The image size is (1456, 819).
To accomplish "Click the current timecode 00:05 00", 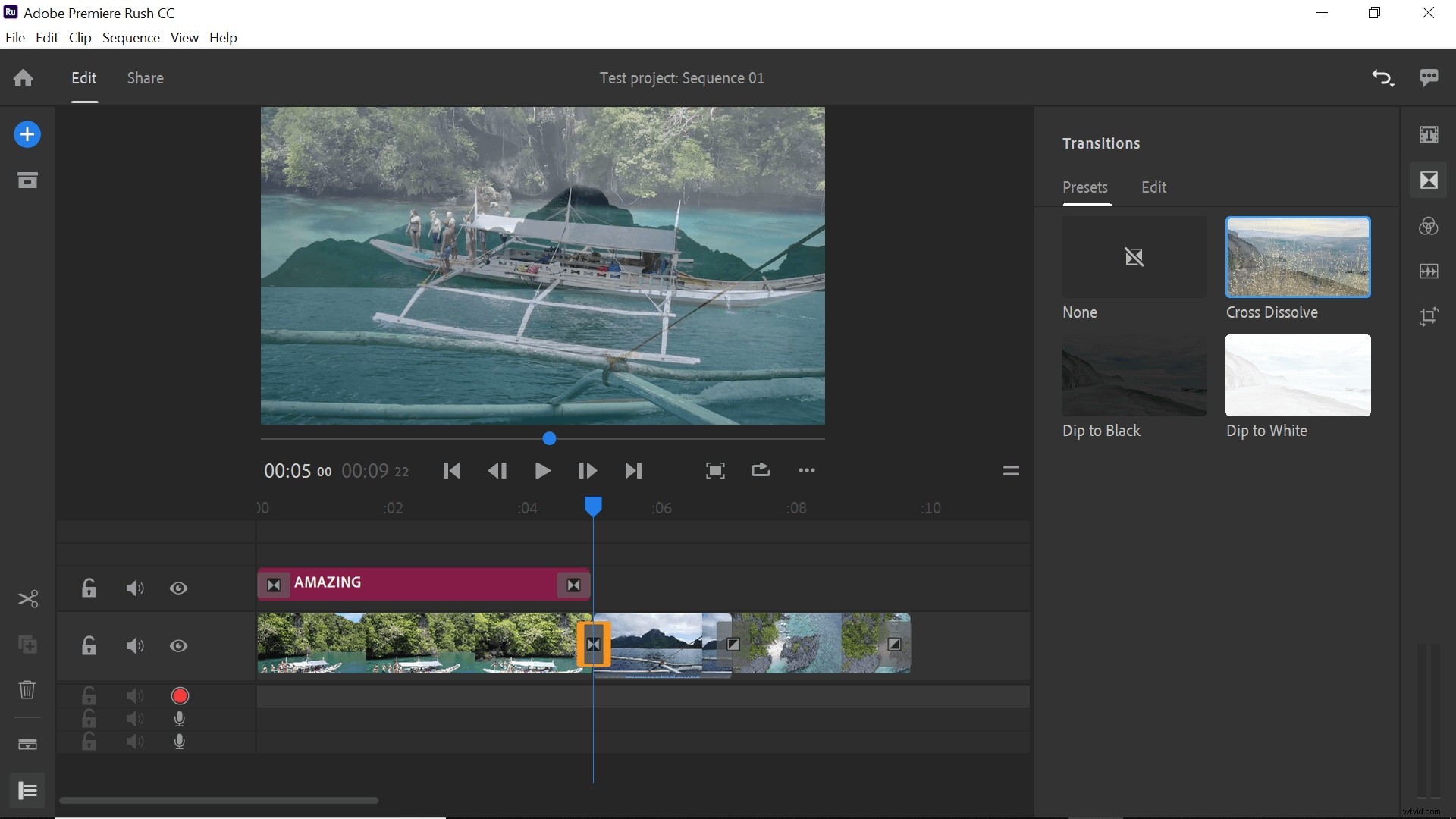I will [297, 471].
